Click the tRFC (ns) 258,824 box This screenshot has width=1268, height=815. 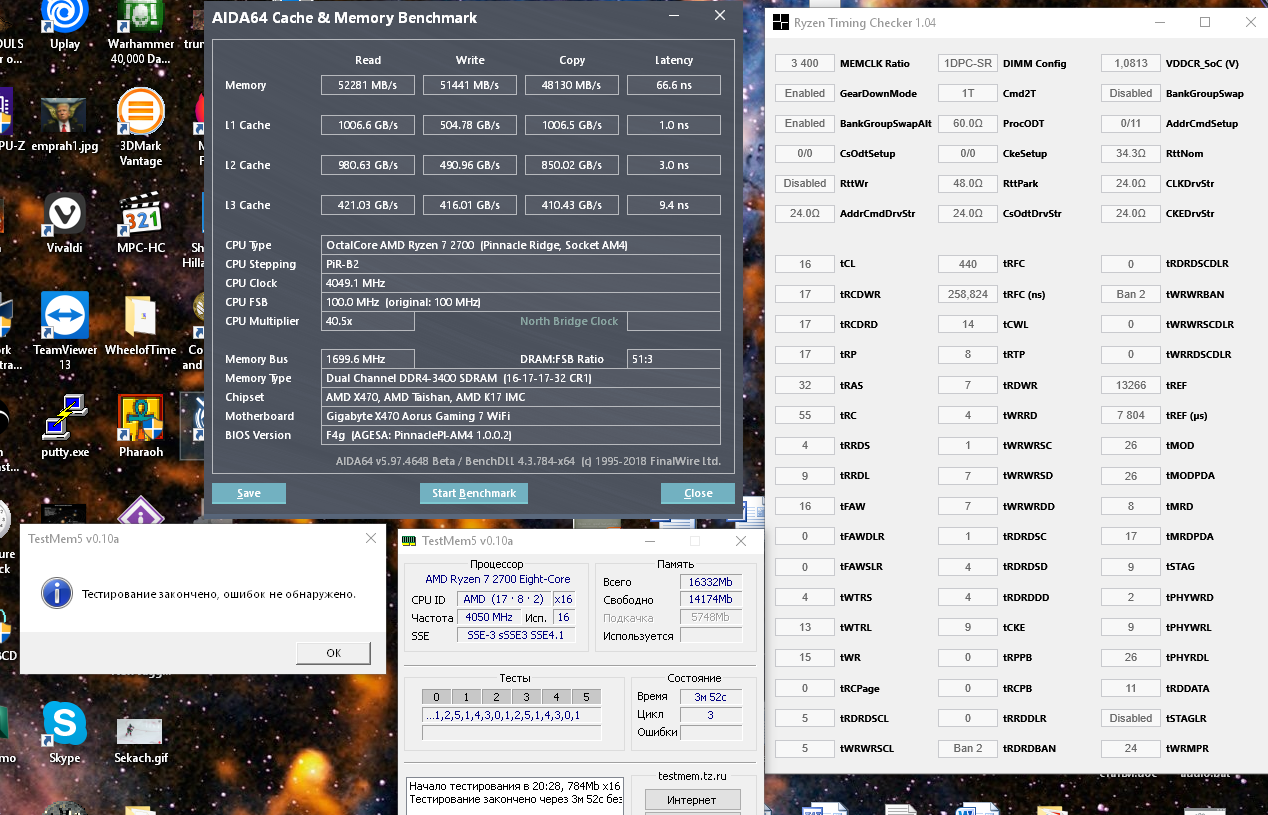coord(967,294)
